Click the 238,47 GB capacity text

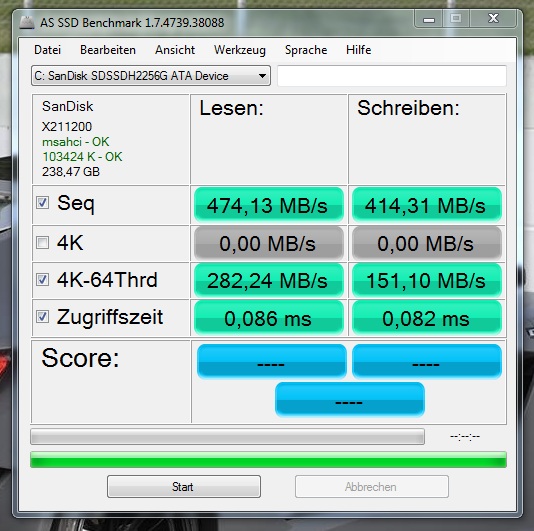click(x=71, y=172)
